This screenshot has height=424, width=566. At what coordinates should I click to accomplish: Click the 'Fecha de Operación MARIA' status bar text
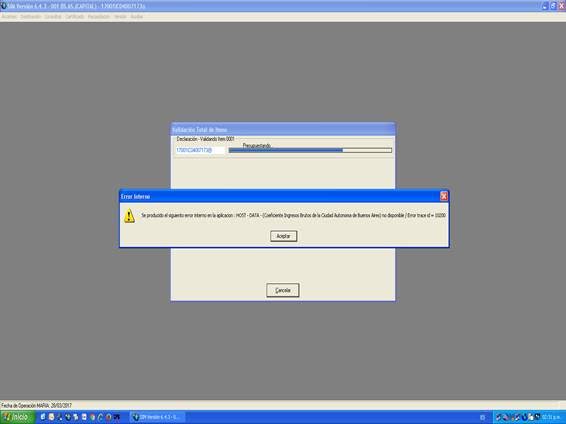pos(36,406)
